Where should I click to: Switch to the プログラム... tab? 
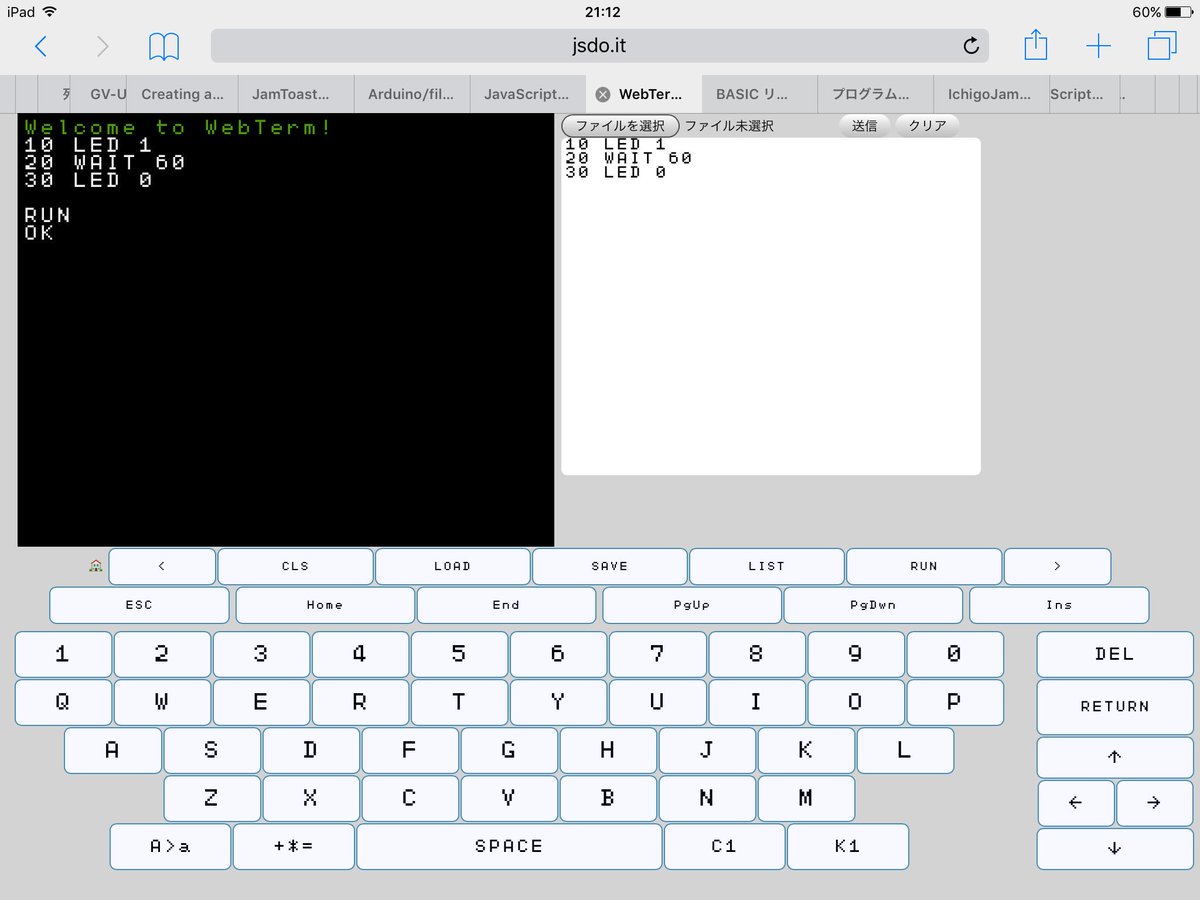876,94
